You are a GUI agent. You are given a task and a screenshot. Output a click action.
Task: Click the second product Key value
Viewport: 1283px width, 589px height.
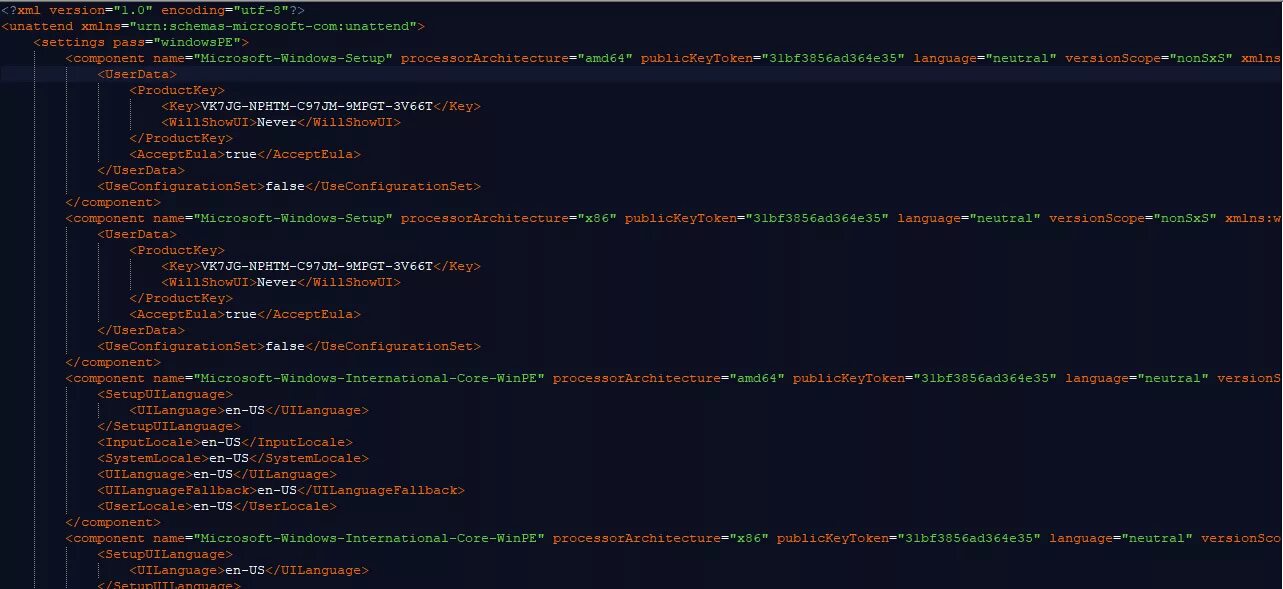click(x=317, y=266)
